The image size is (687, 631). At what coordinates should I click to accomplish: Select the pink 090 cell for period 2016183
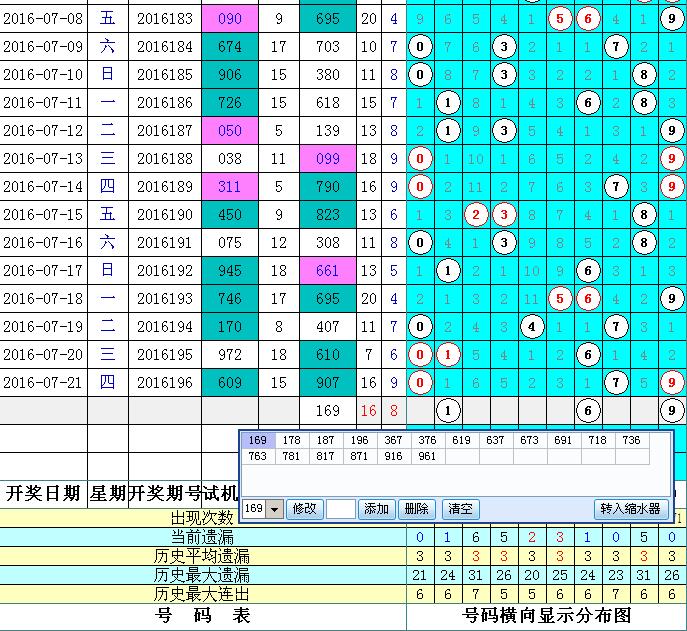tap(230, 18)
